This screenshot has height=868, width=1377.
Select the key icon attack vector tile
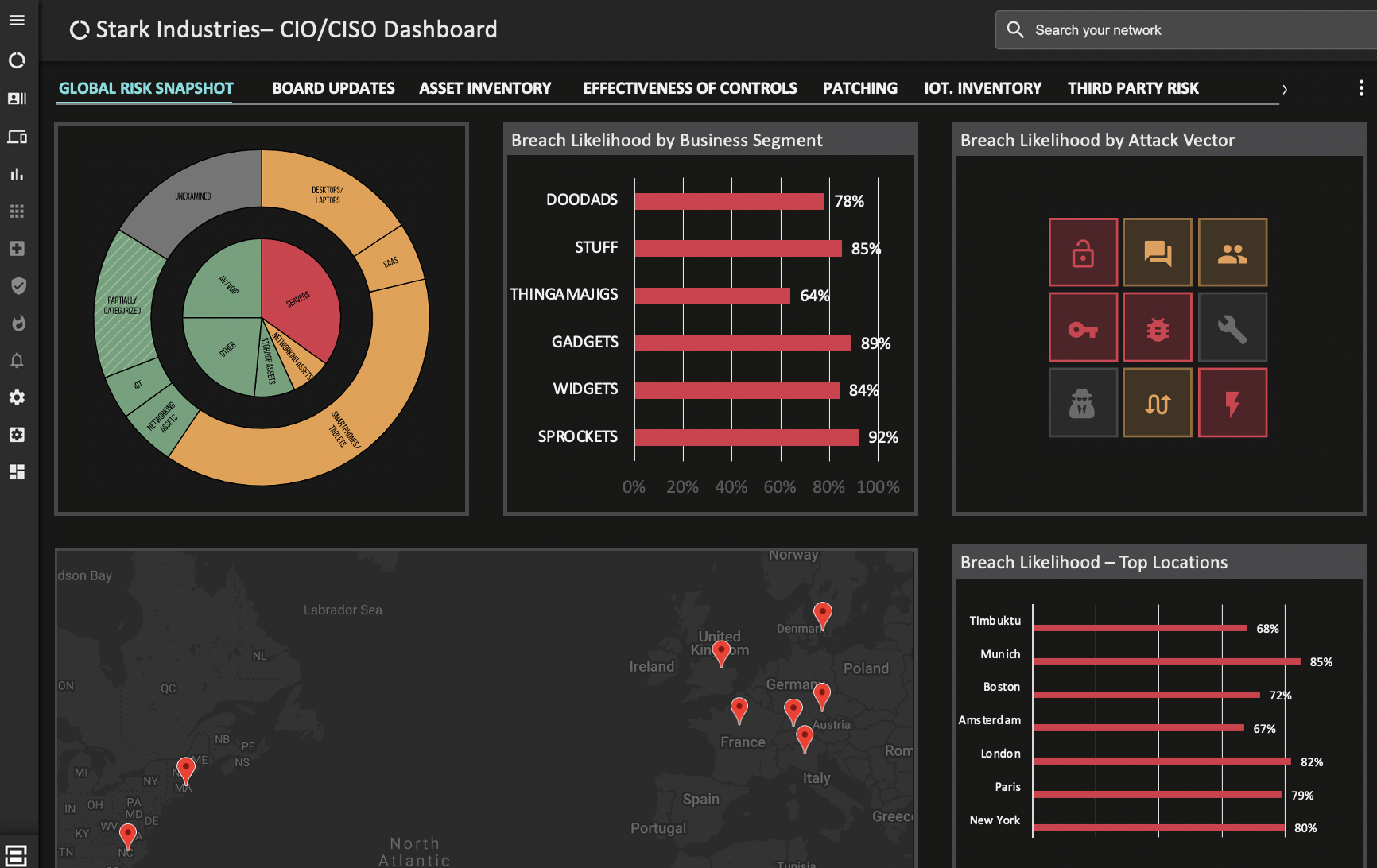click(1083, 327)
